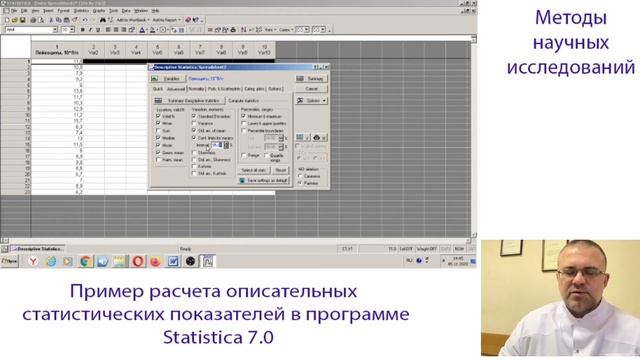This screenshot has width=640, height=360.
Task: Click the Paste toolbar icon
Action: click(66, 20)
